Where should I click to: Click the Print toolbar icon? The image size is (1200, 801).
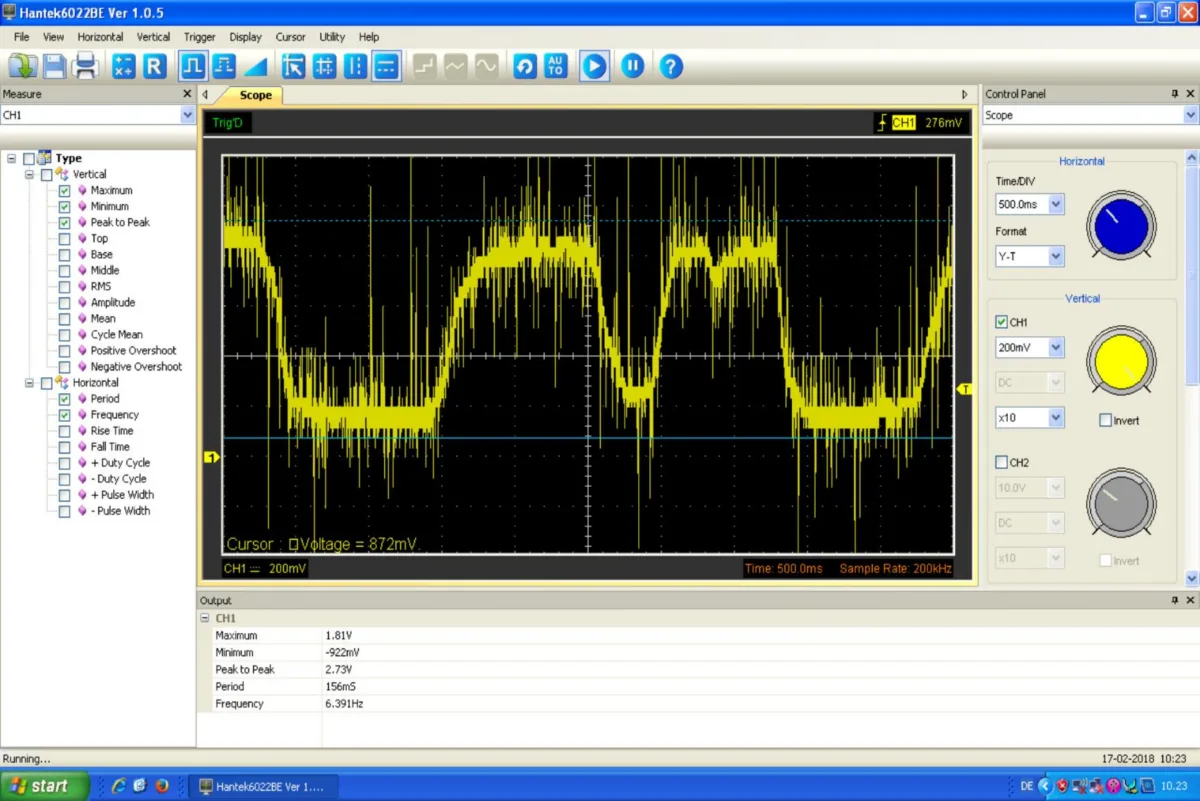(86, 66)
